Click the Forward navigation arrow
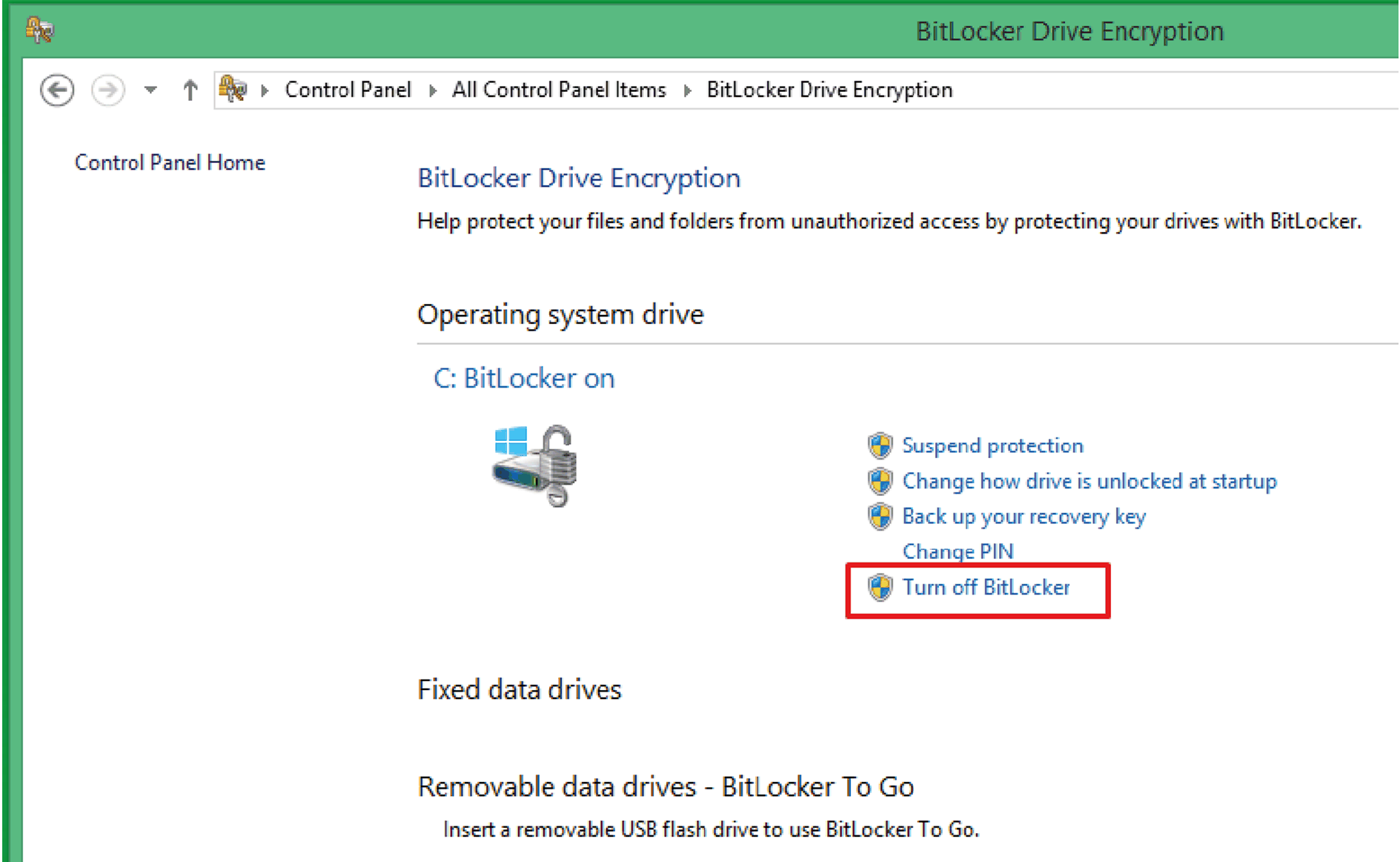The width and height of the screenshot is (1400, 862). (x=108, y=90)
